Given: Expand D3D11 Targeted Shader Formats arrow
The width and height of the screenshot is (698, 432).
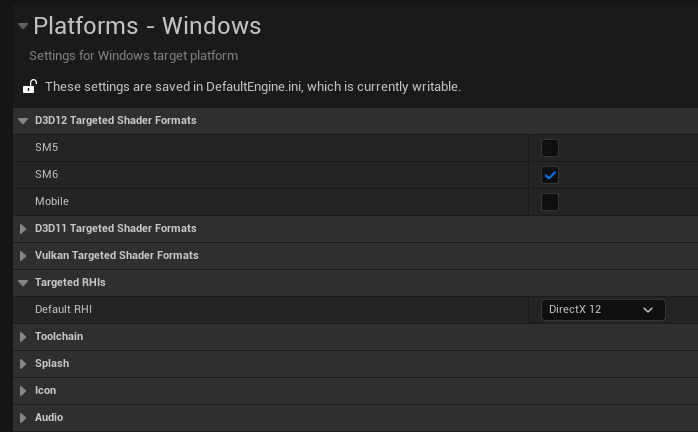Looking at the screenshot, I should [24, 229].
